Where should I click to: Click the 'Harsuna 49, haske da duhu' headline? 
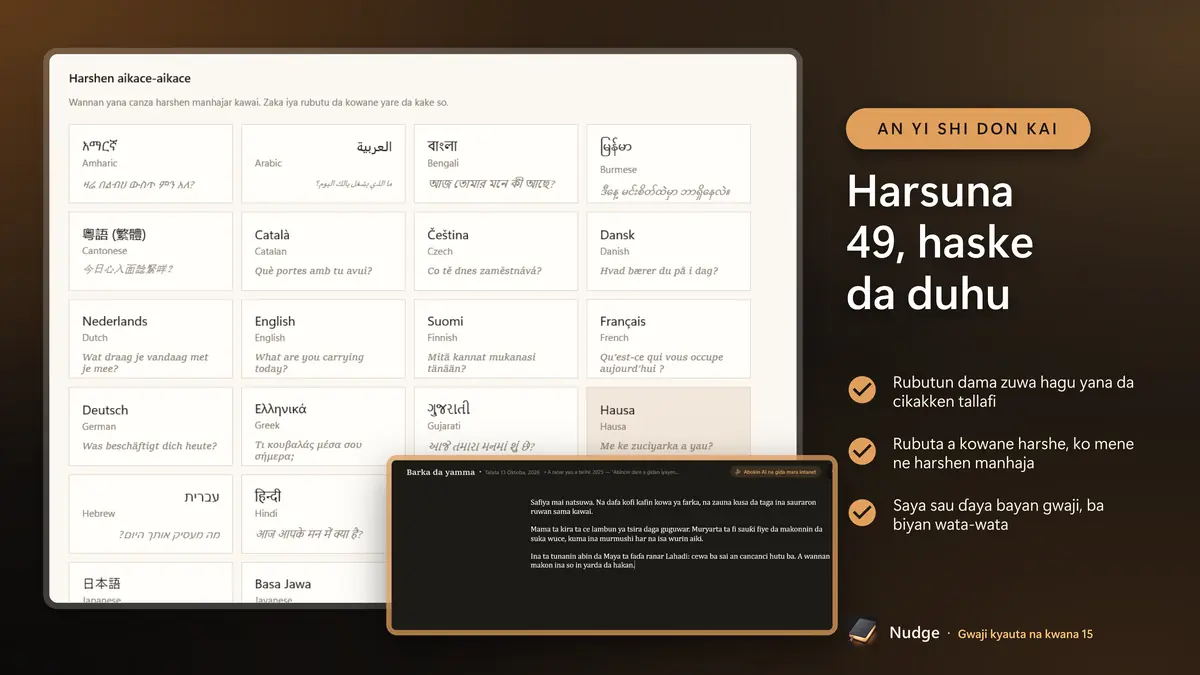(x=940, y=242)
